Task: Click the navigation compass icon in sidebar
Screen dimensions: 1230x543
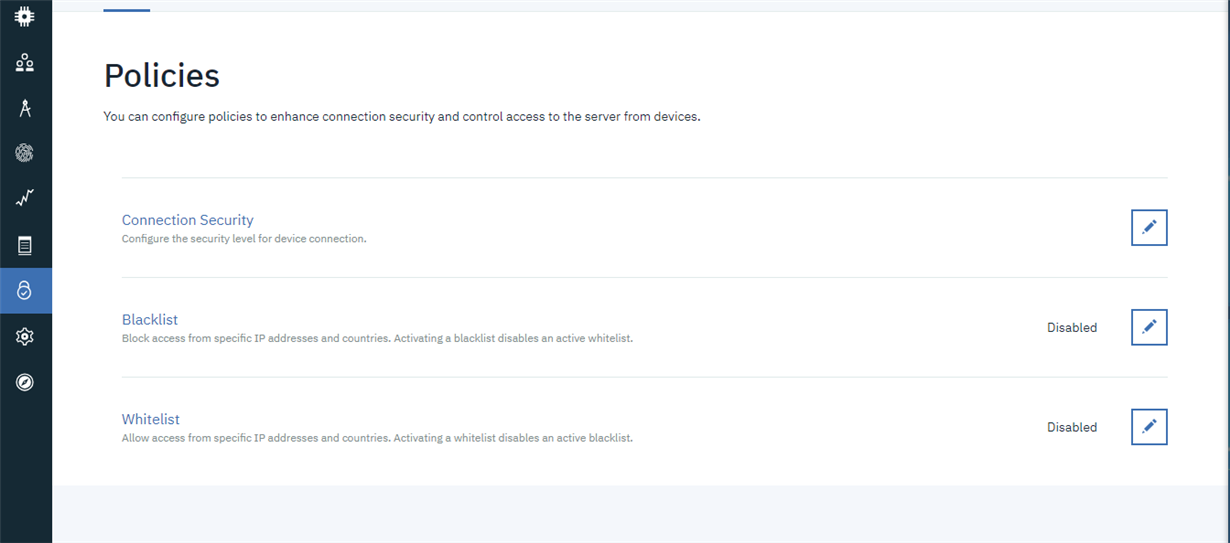Action: [x=25, y=382]
